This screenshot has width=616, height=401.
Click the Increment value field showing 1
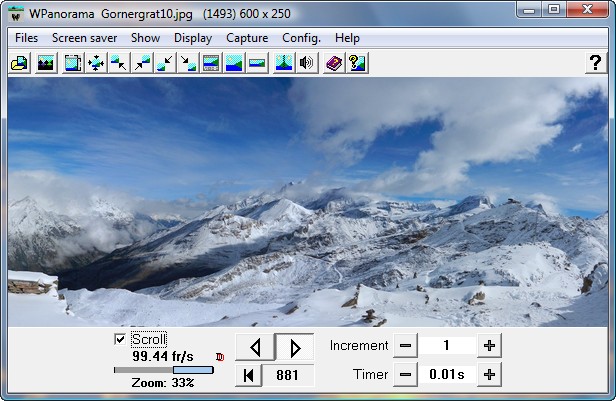click(x=447, y=346)
